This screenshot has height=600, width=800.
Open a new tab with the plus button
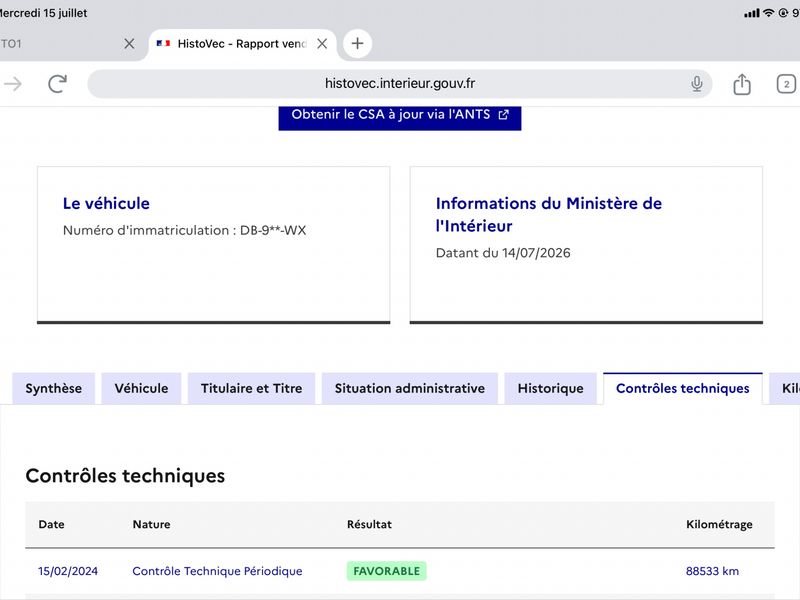click(x=357, y=43)
